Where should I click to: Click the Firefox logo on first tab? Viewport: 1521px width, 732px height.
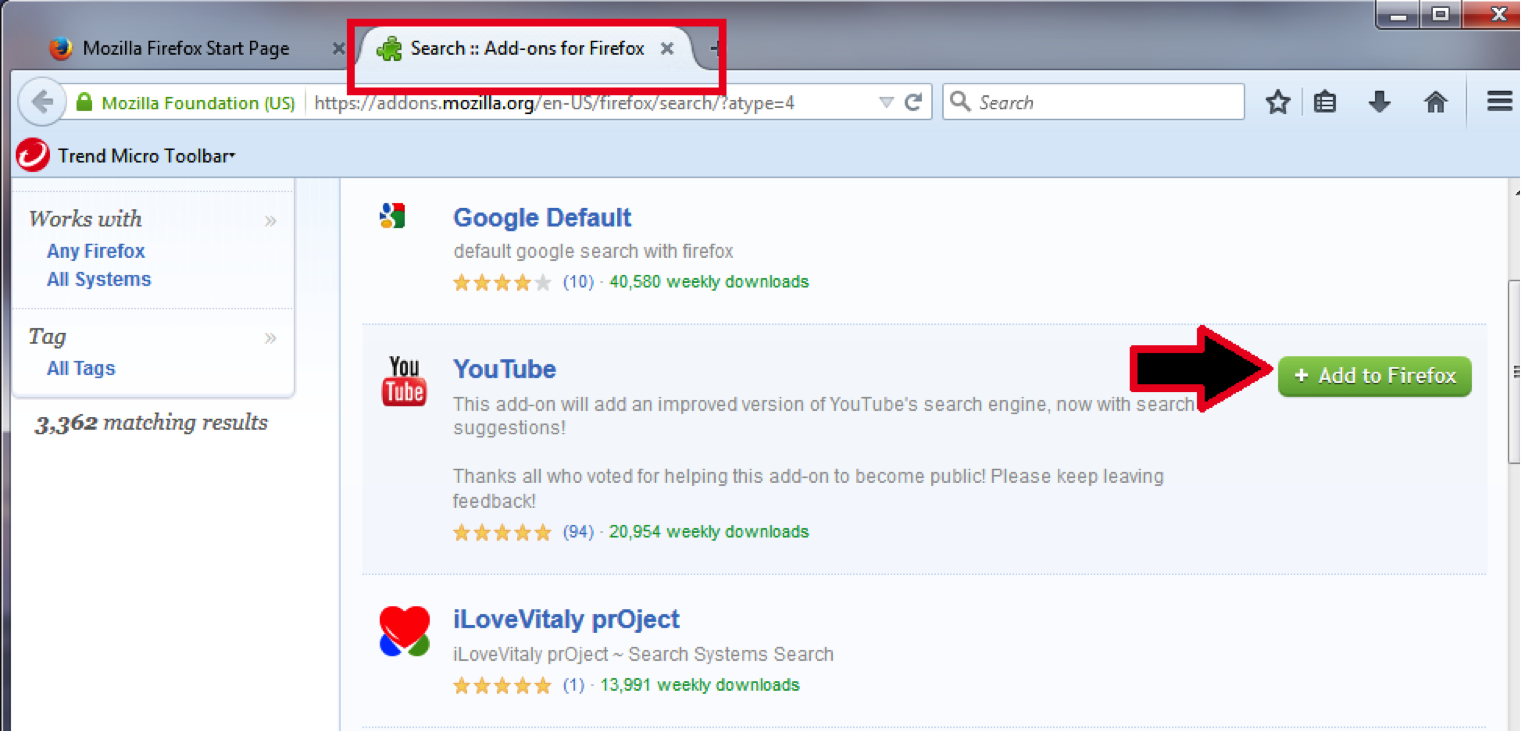62,48
